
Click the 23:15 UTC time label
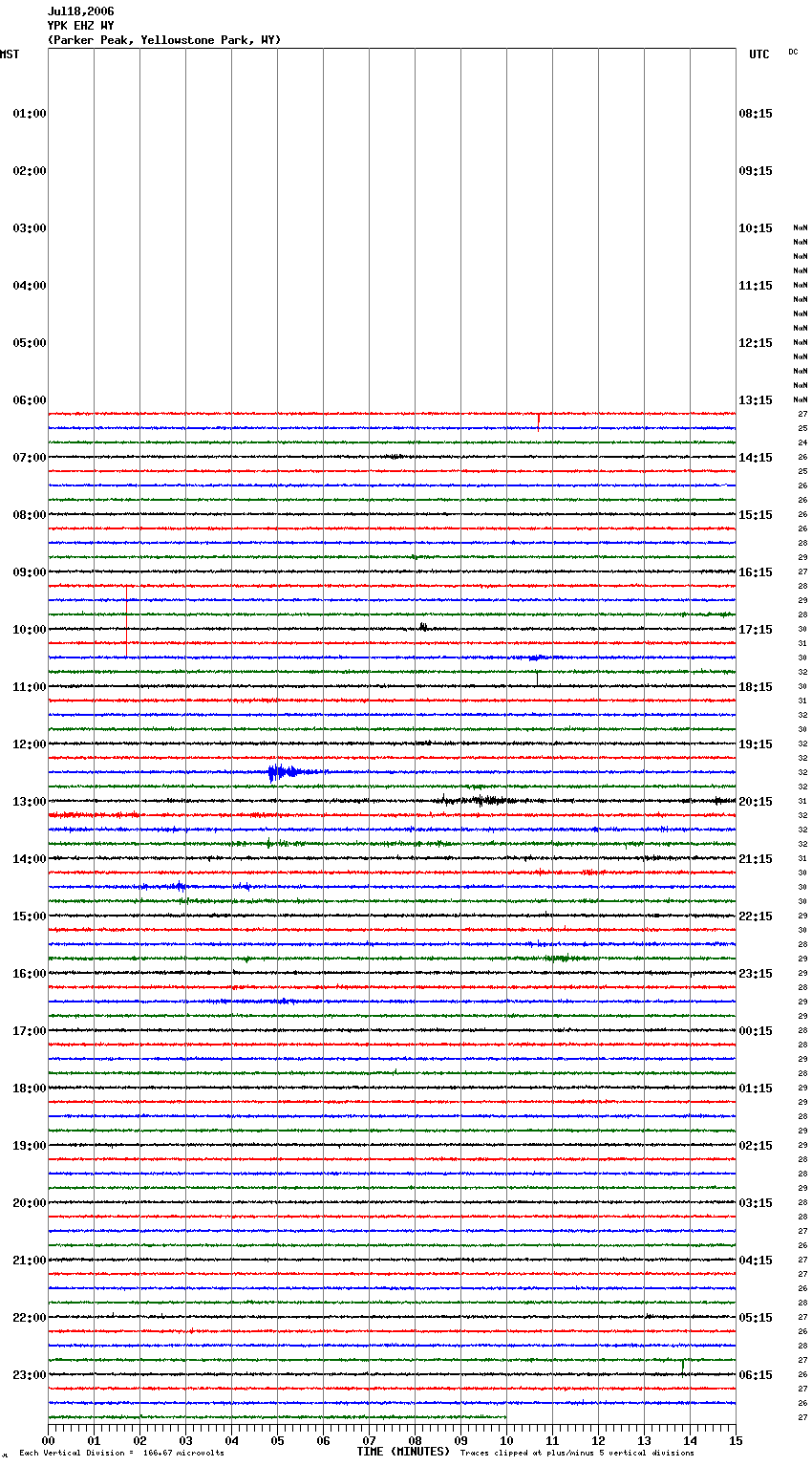click(756, 974)
